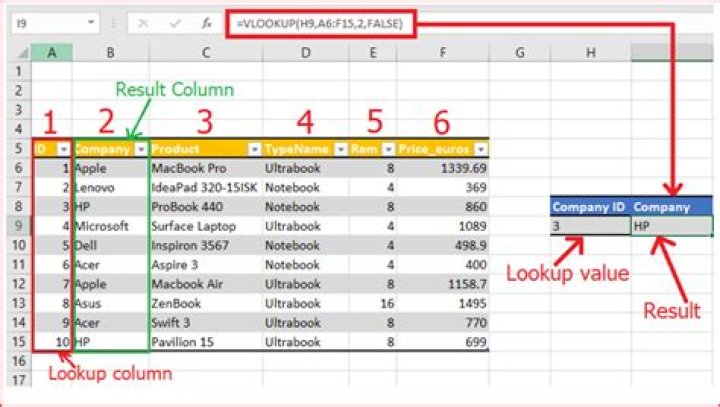Click the Lenovo company cell

pos(111,187)
